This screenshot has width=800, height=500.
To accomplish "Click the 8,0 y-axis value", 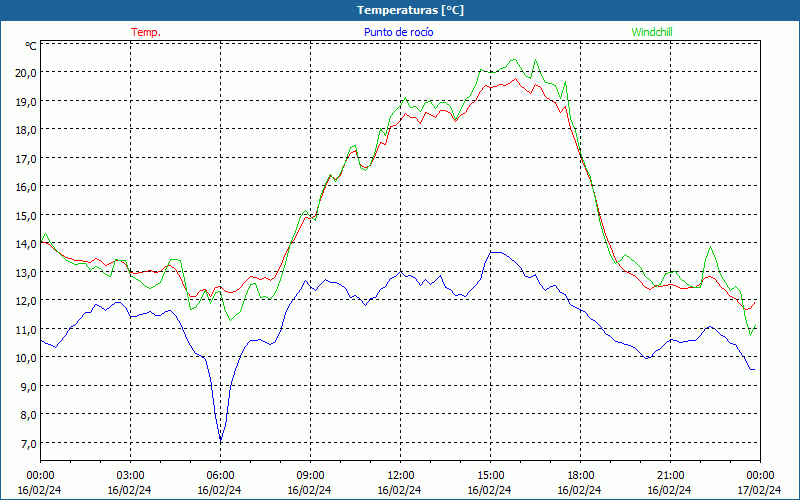I will (29, 414).
